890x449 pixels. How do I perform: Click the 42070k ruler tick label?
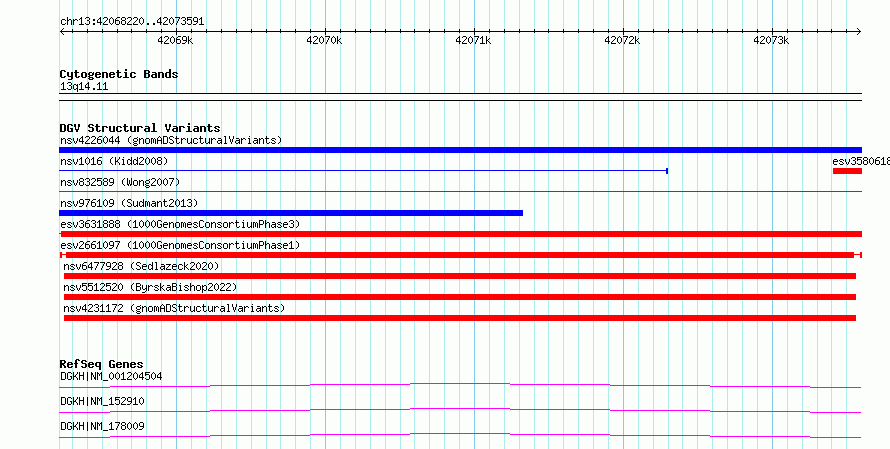(x=324, y=40)
